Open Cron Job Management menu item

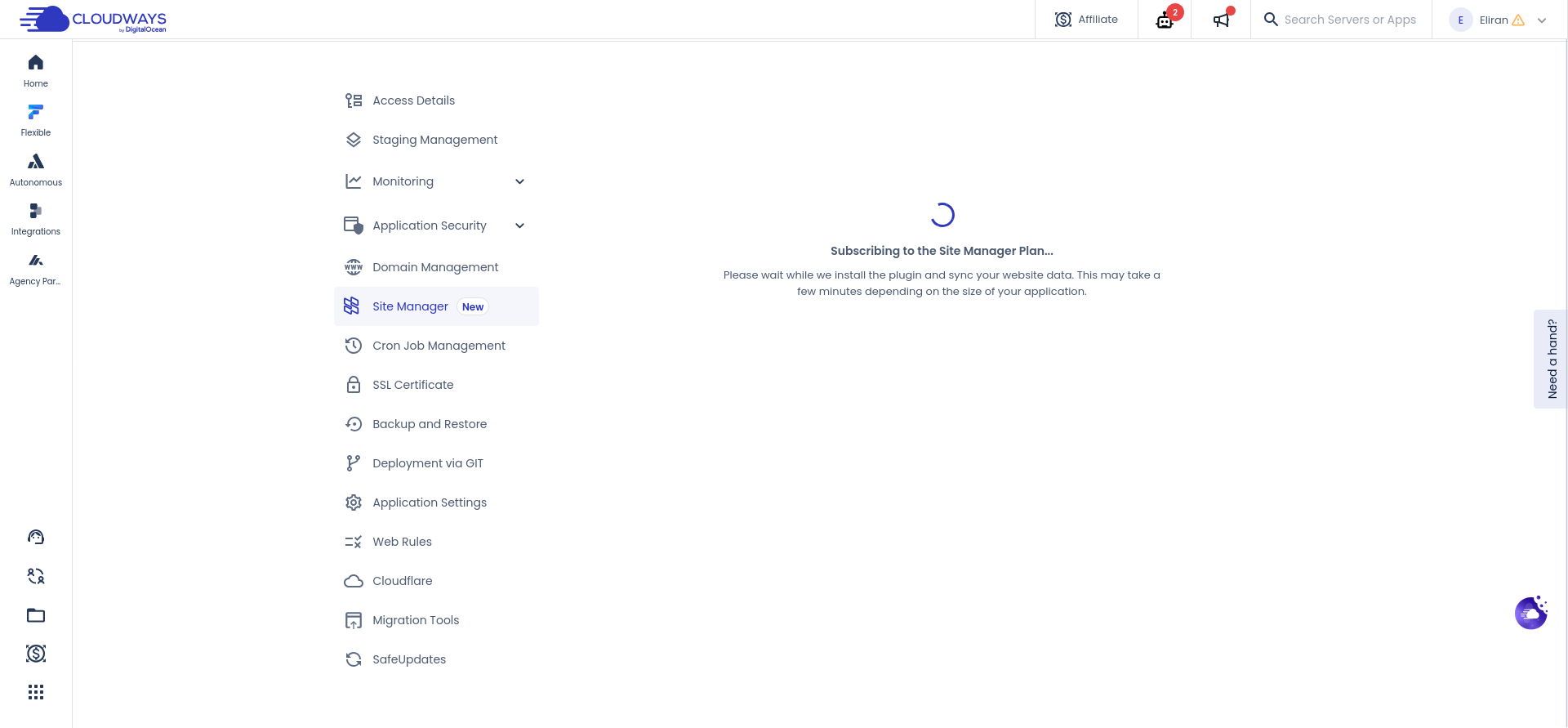click(x=437, y=346)
